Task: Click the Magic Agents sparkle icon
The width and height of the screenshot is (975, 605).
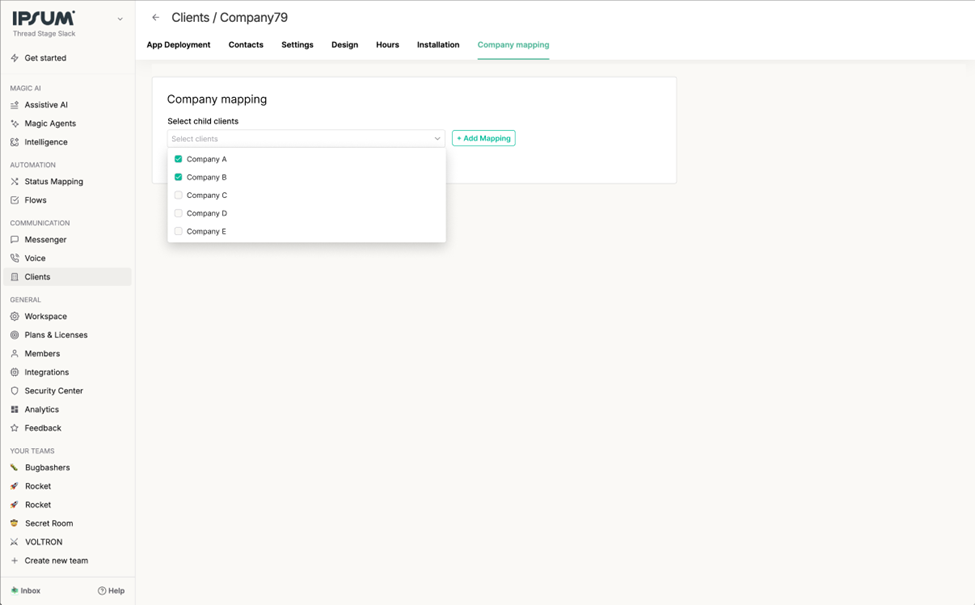Action: (14, 124)
